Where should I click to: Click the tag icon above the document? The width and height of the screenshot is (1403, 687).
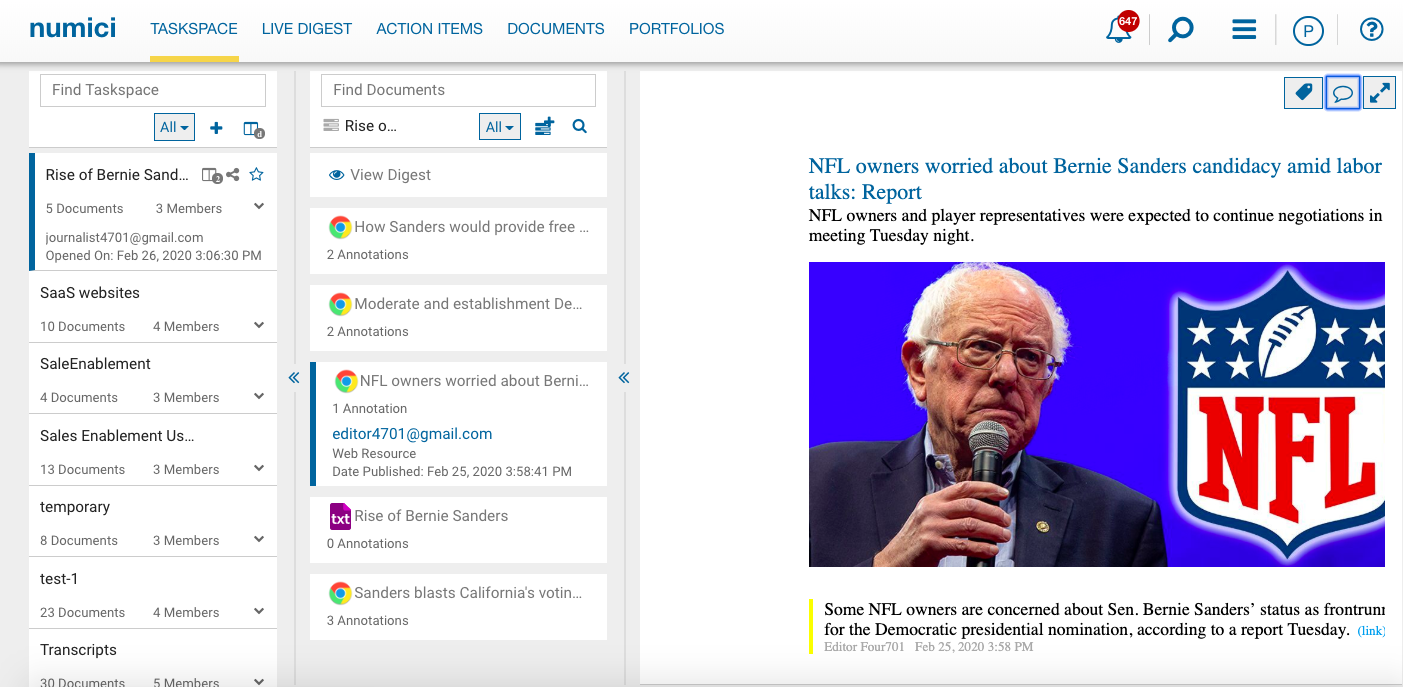pyautogui.click(x=1303, y=93)
